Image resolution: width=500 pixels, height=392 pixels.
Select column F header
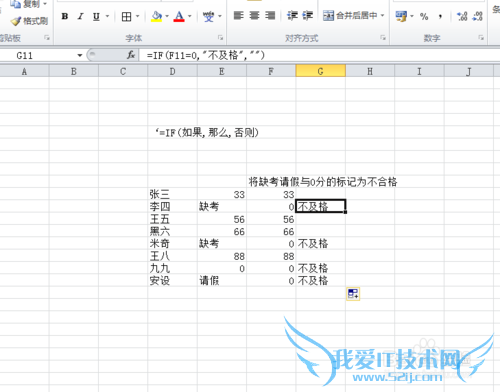coord(271,71)
